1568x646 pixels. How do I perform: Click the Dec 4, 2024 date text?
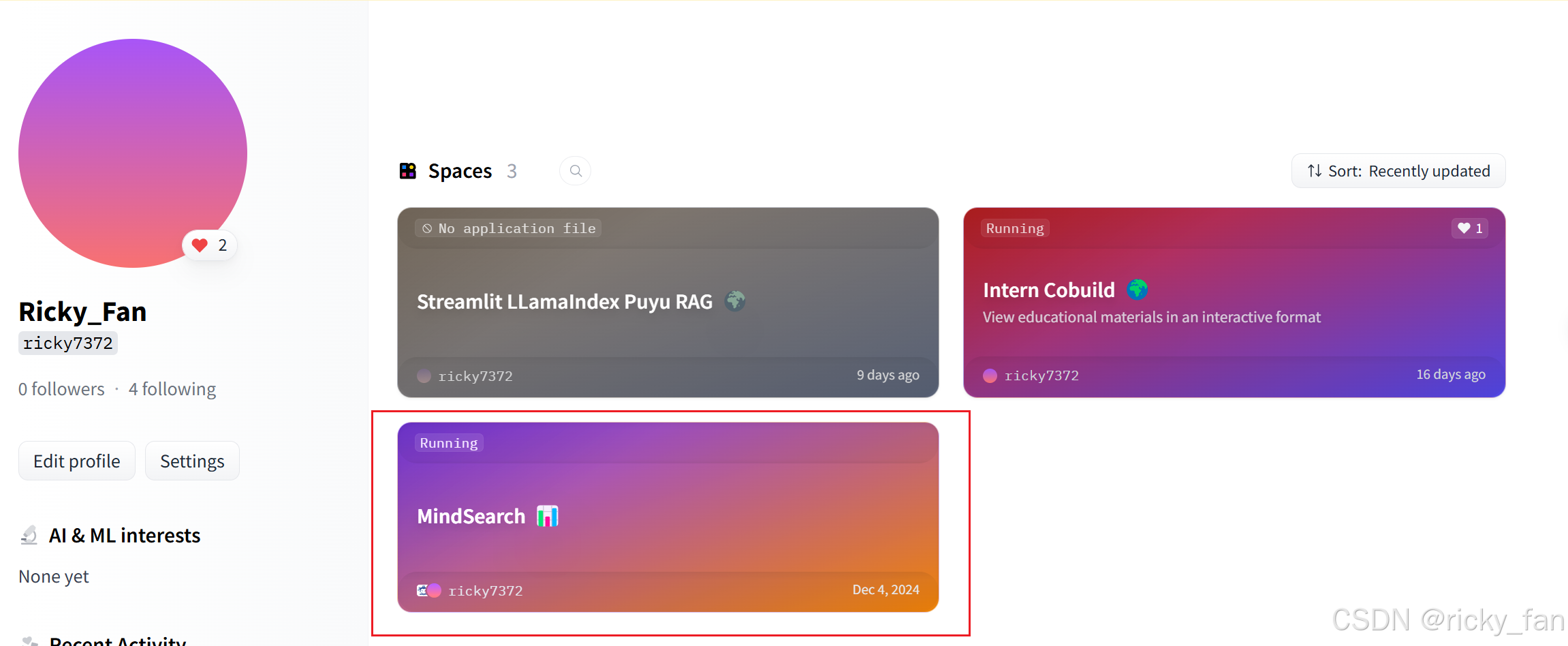pyautogui.click(x=886, y=589)
